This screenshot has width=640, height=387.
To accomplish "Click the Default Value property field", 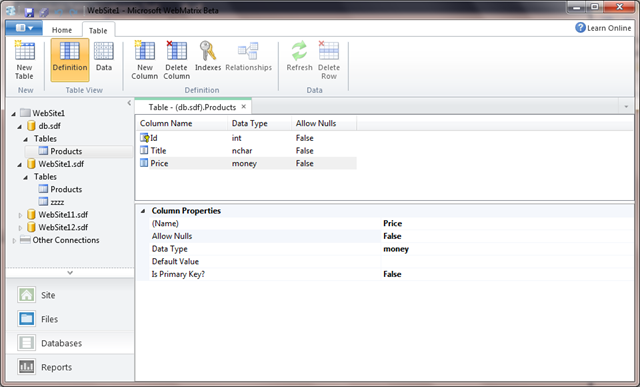I will click(x=507, y=261).
